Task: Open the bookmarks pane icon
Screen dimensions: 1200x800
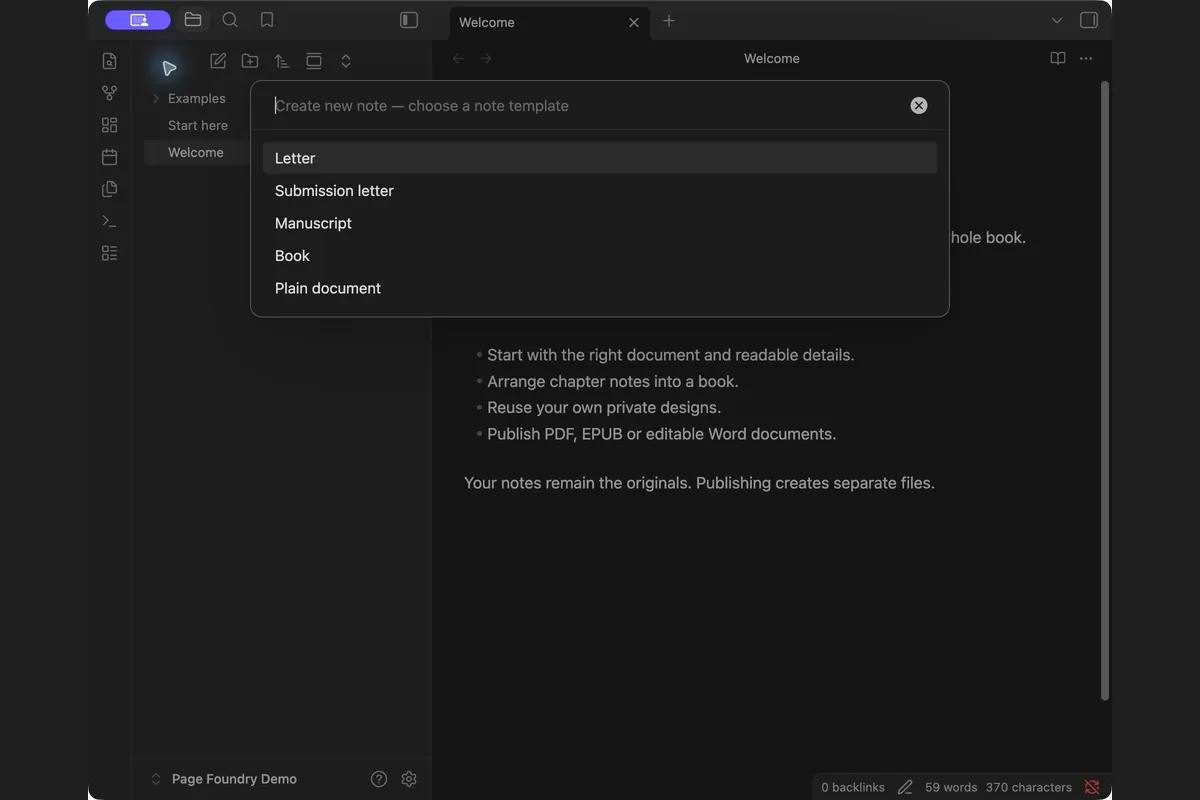Action: [x=267, y=20]
